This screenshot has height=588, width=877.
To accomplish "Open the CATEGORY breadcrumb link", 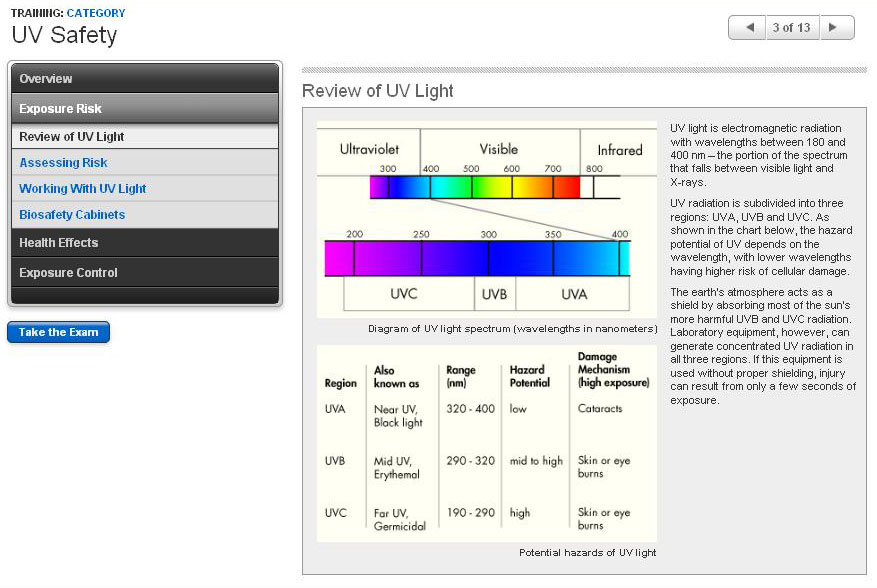I will coord(96,13).
